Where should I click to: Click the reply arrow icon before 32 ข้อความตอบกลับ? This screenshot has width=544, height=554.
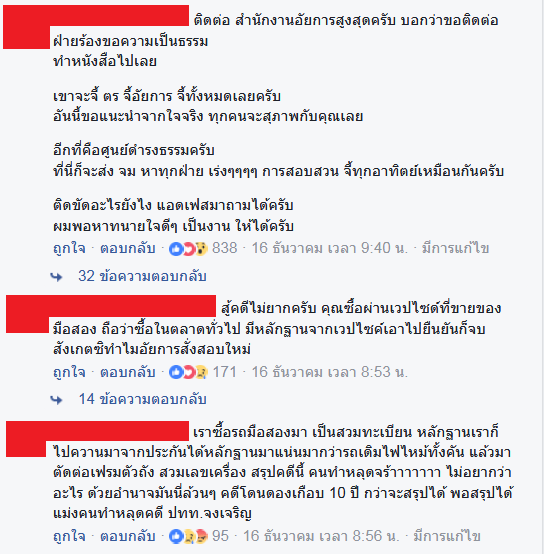click(x=57, y=277)
